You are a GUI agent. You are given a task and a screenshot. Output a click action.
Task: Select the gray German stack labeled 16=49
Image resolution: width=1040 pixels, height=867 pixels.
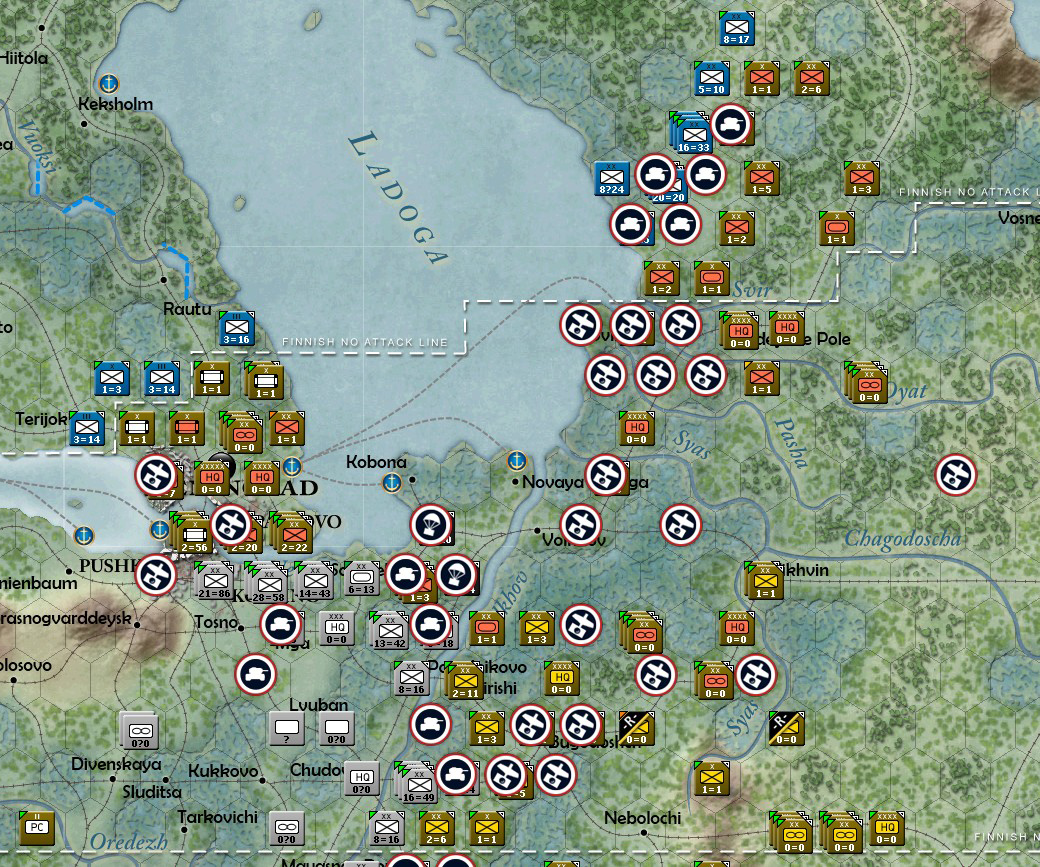coord(417,783)
